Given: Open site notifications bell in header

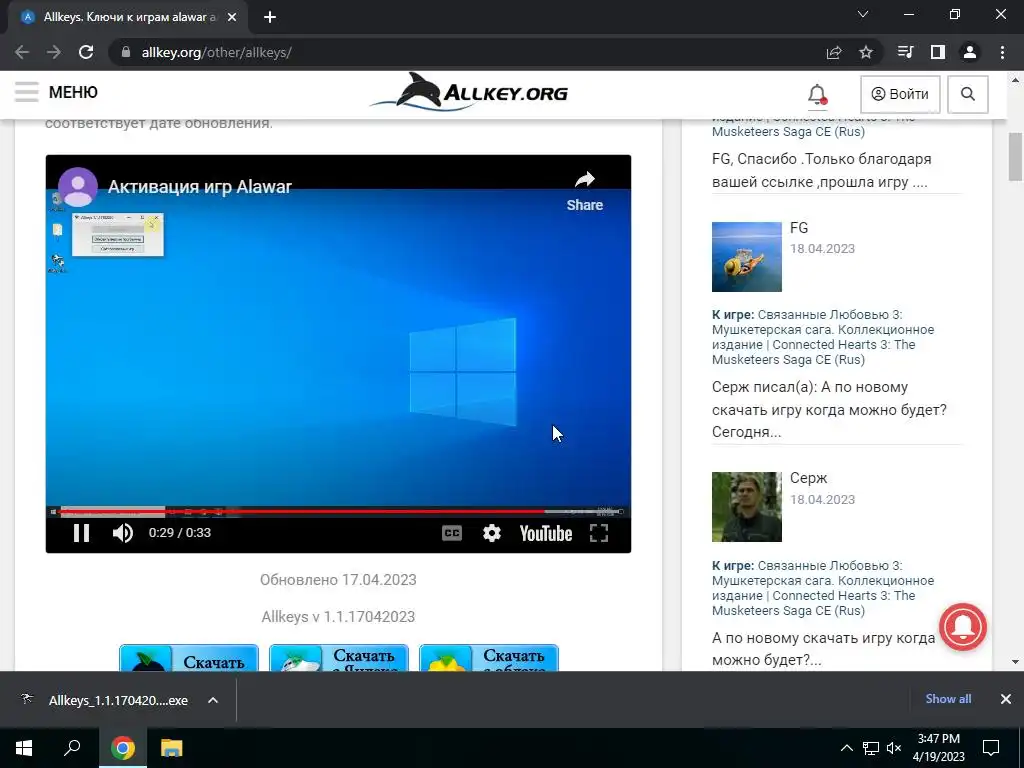Looking at the screenshot, I should pos(817,95).
